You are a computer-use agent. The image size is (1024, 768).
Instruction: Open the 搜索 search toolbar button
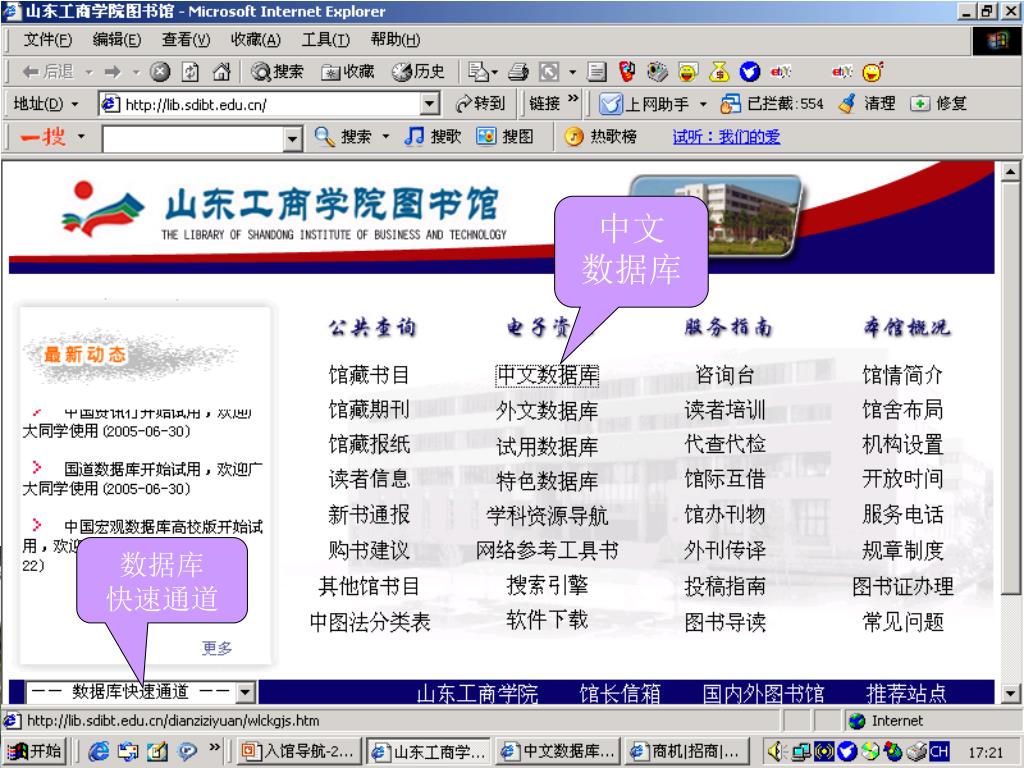(x=277, y=72)
